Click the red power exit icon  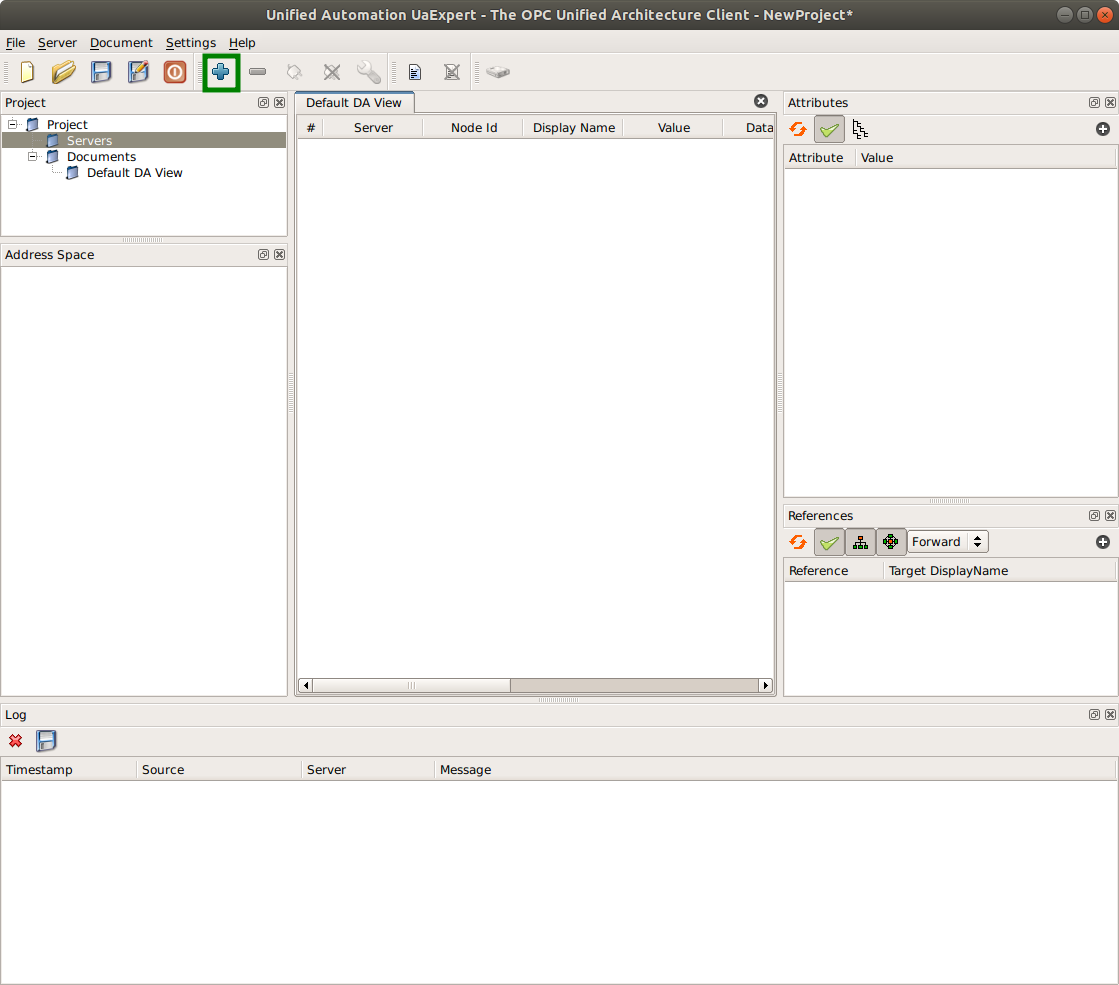pos(175,72)
